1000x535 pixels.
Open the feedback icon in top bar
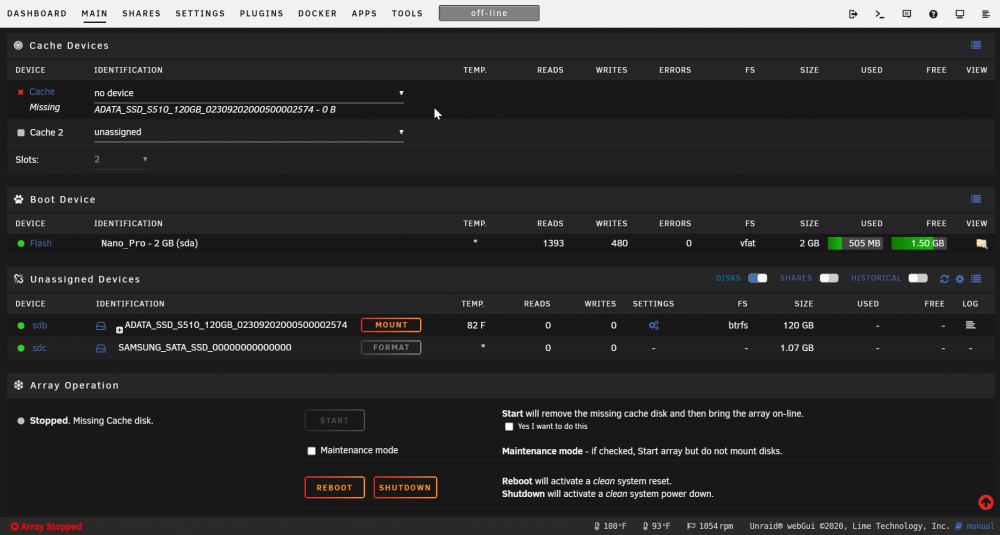pos(907,14)
